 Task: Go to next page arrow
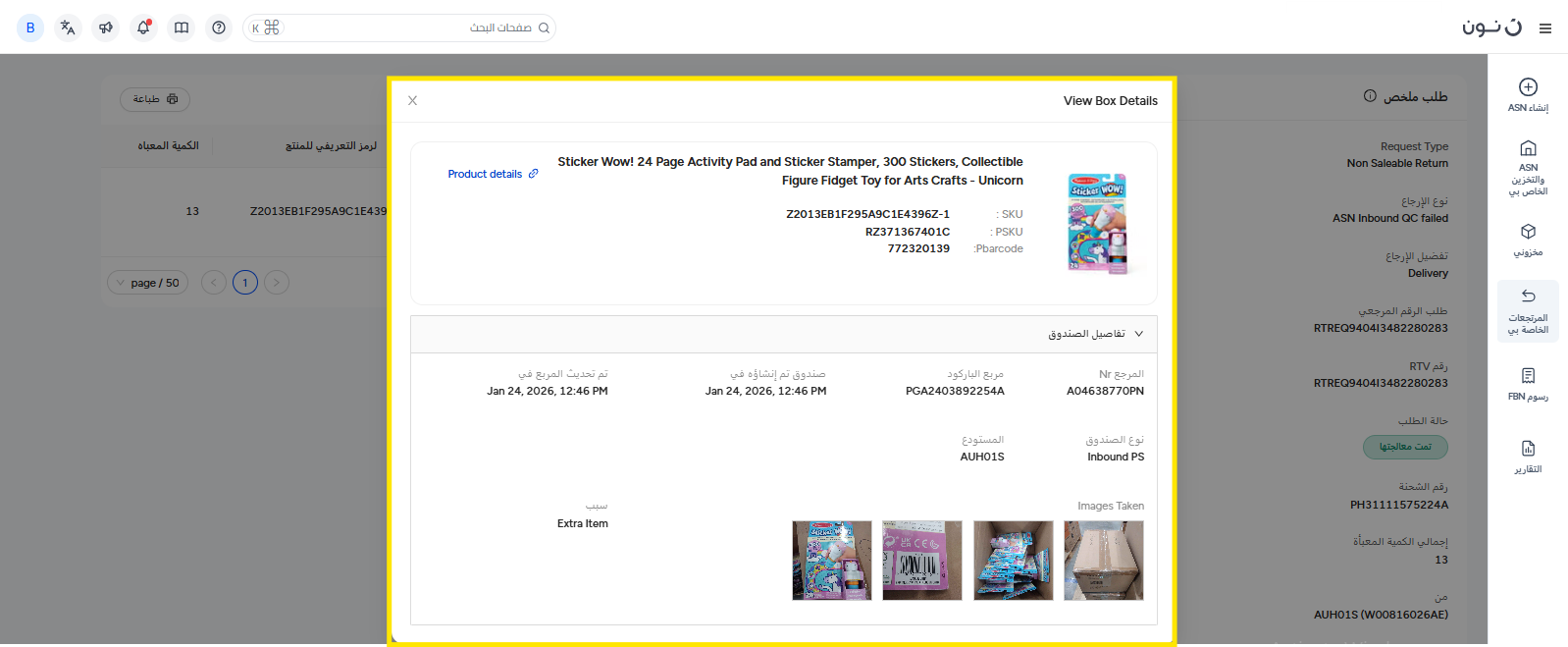click(x=277, y=283)
